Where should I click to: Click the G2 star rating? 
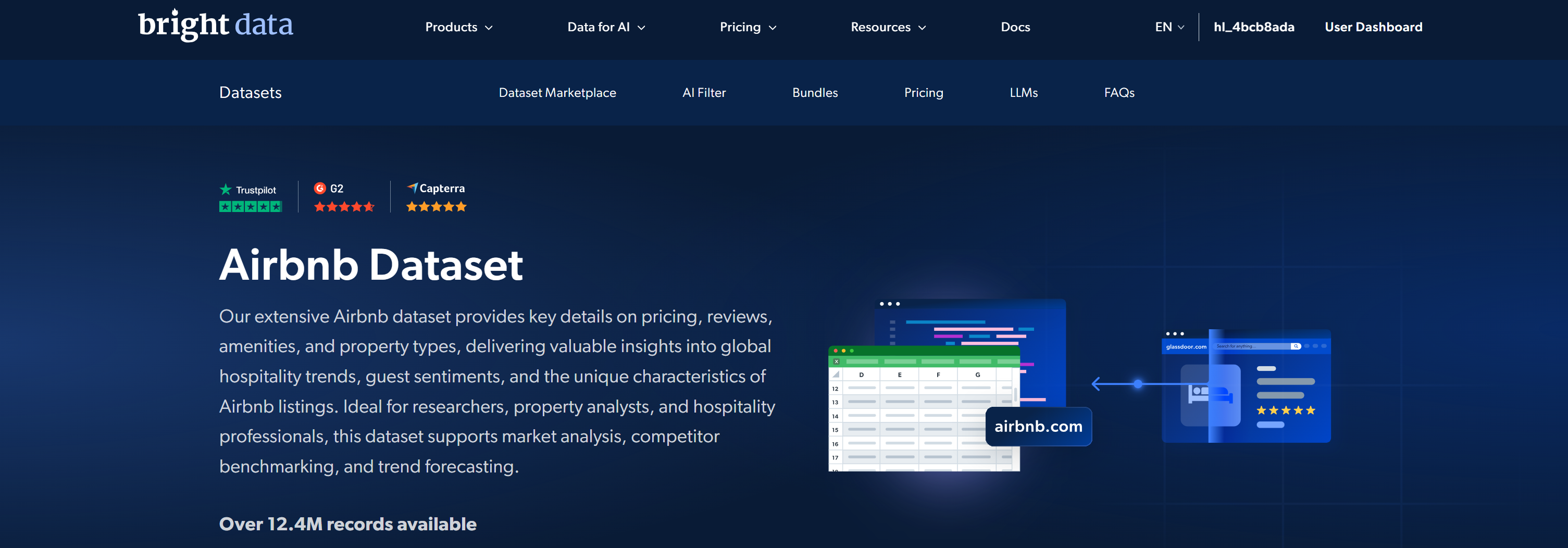coord(344,206)
